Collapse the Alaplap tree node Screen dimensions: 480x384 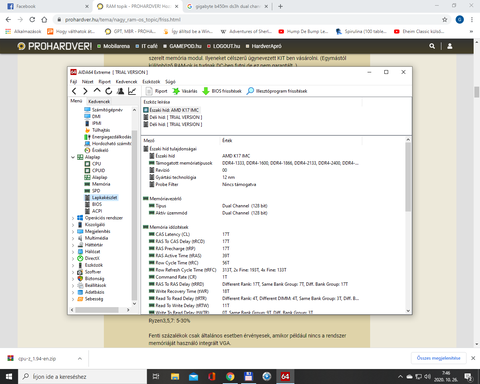pos(73,157)
